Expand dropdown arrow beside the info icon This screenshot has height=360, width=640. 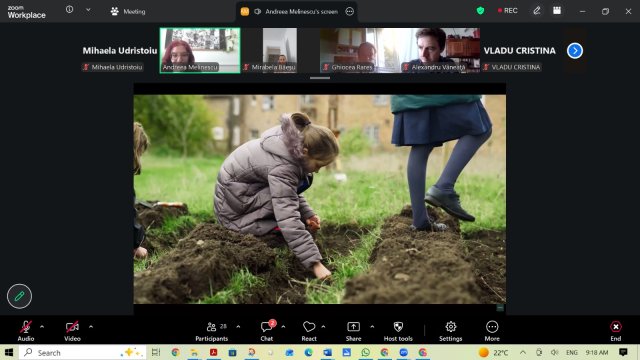[x=88, y=10]
